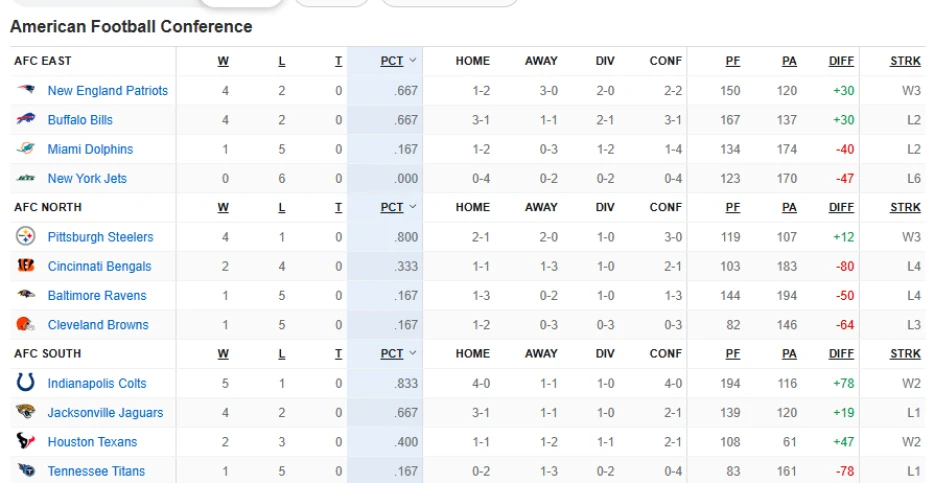Sort AFC North by PCT column
This screenshot has height=483, width=934.
tap(391, 207)
